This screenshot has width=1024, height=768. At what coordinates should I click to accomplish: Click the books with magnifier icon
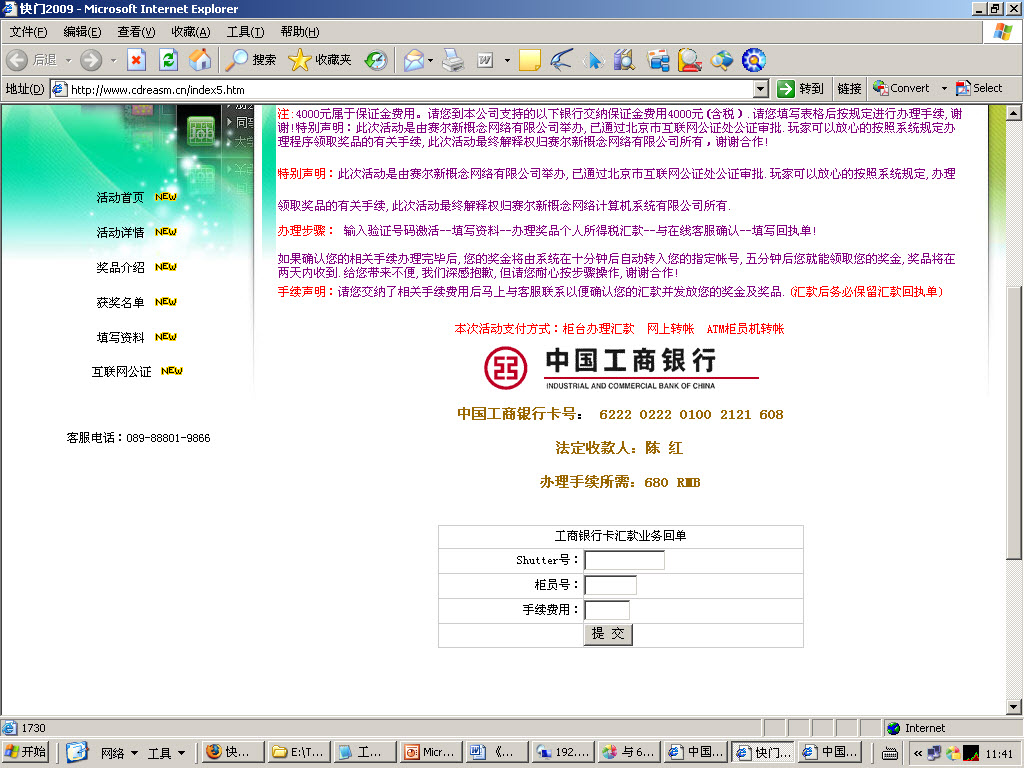[x=624, y=60]
